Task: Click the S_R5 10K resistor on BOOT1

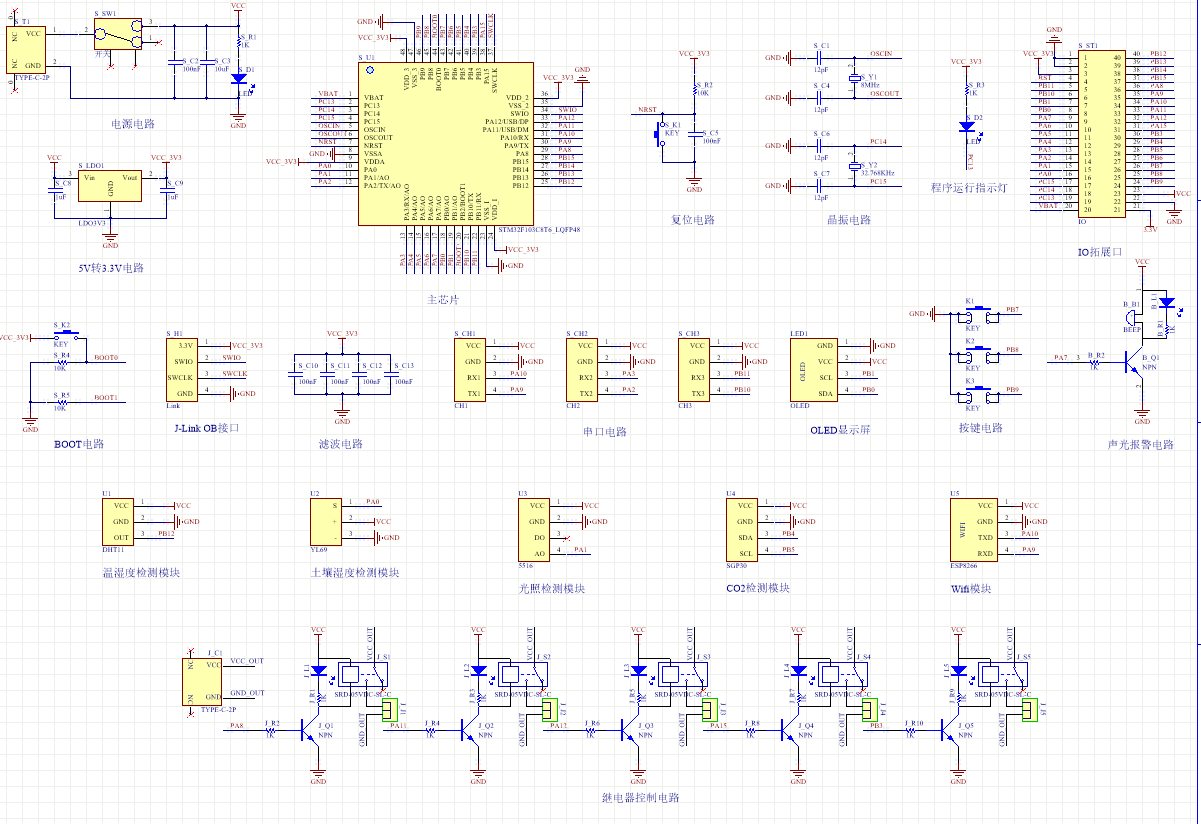Action: click(62, 402)
